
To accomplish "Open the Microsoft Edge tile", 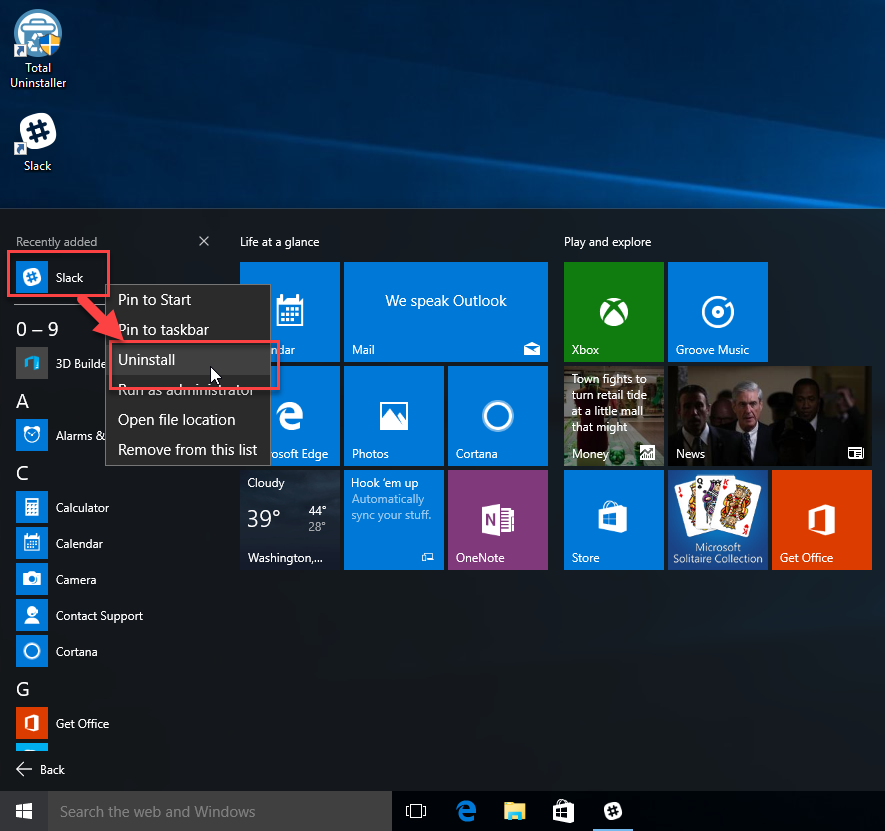I will (305, 416).
